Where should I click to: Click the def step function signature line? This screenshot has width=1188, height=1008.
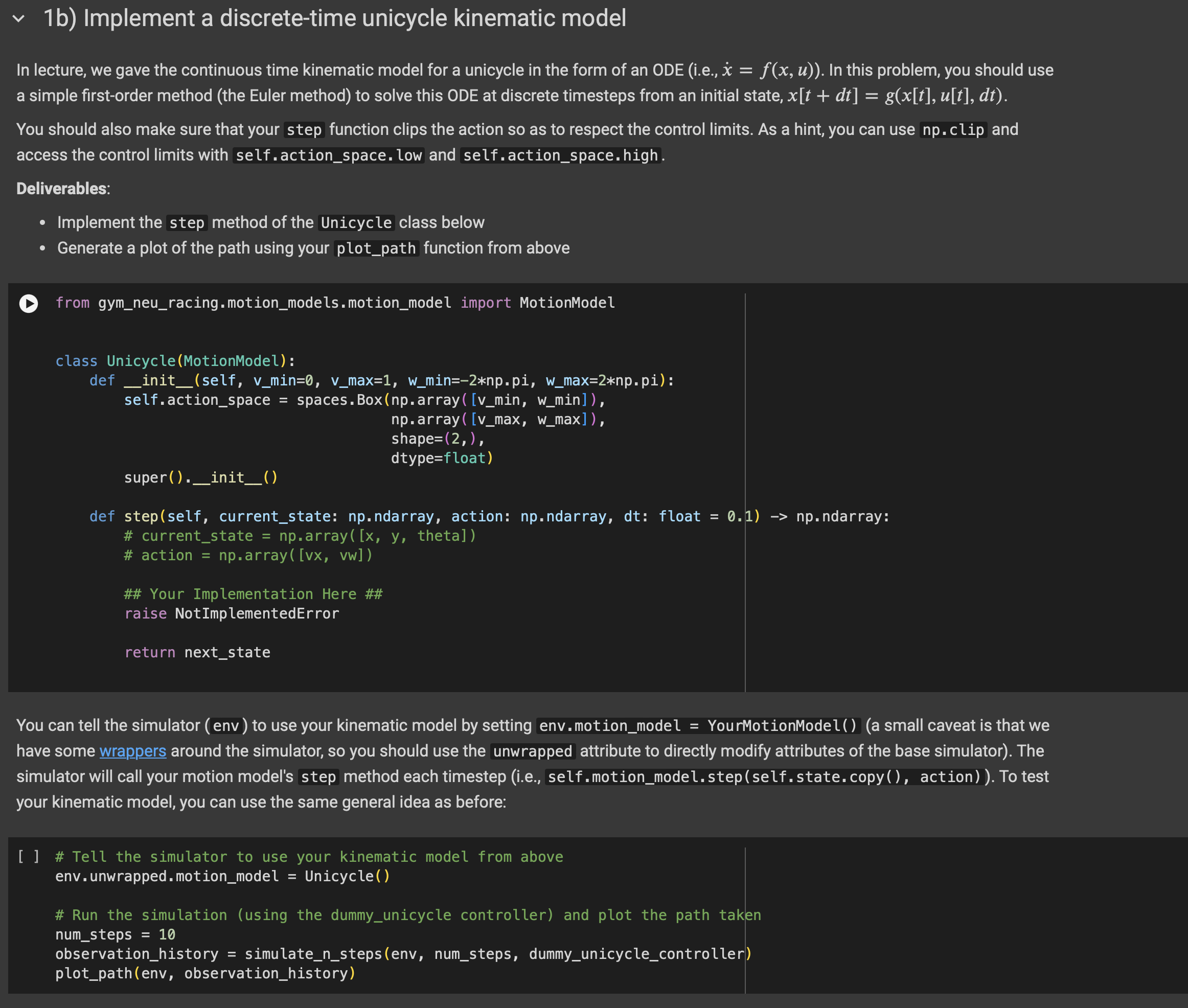tap(489, 517)
